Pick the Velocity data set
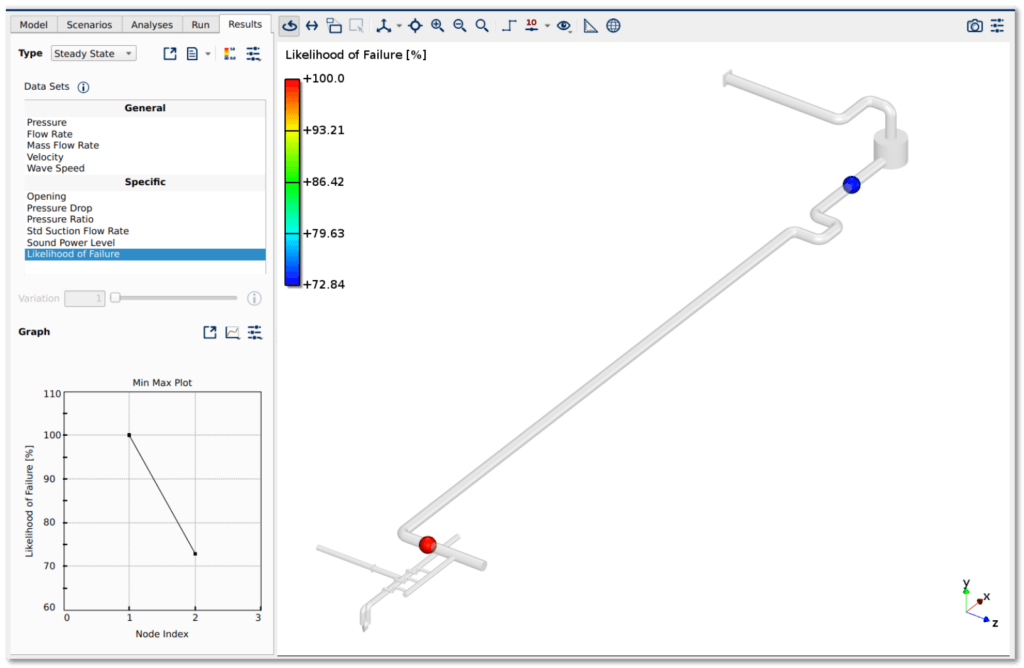Screen dimensions: 1024x668 coord(145,157)
